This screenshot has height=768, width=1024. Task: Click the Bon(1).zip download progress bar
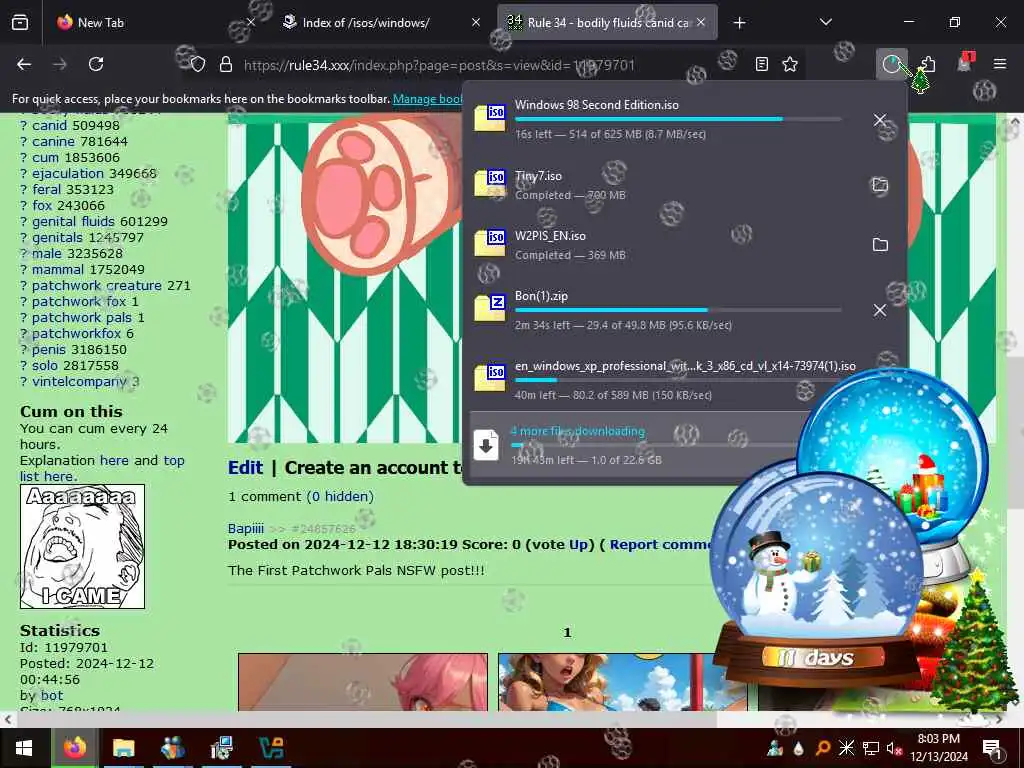tap(678, 310)
